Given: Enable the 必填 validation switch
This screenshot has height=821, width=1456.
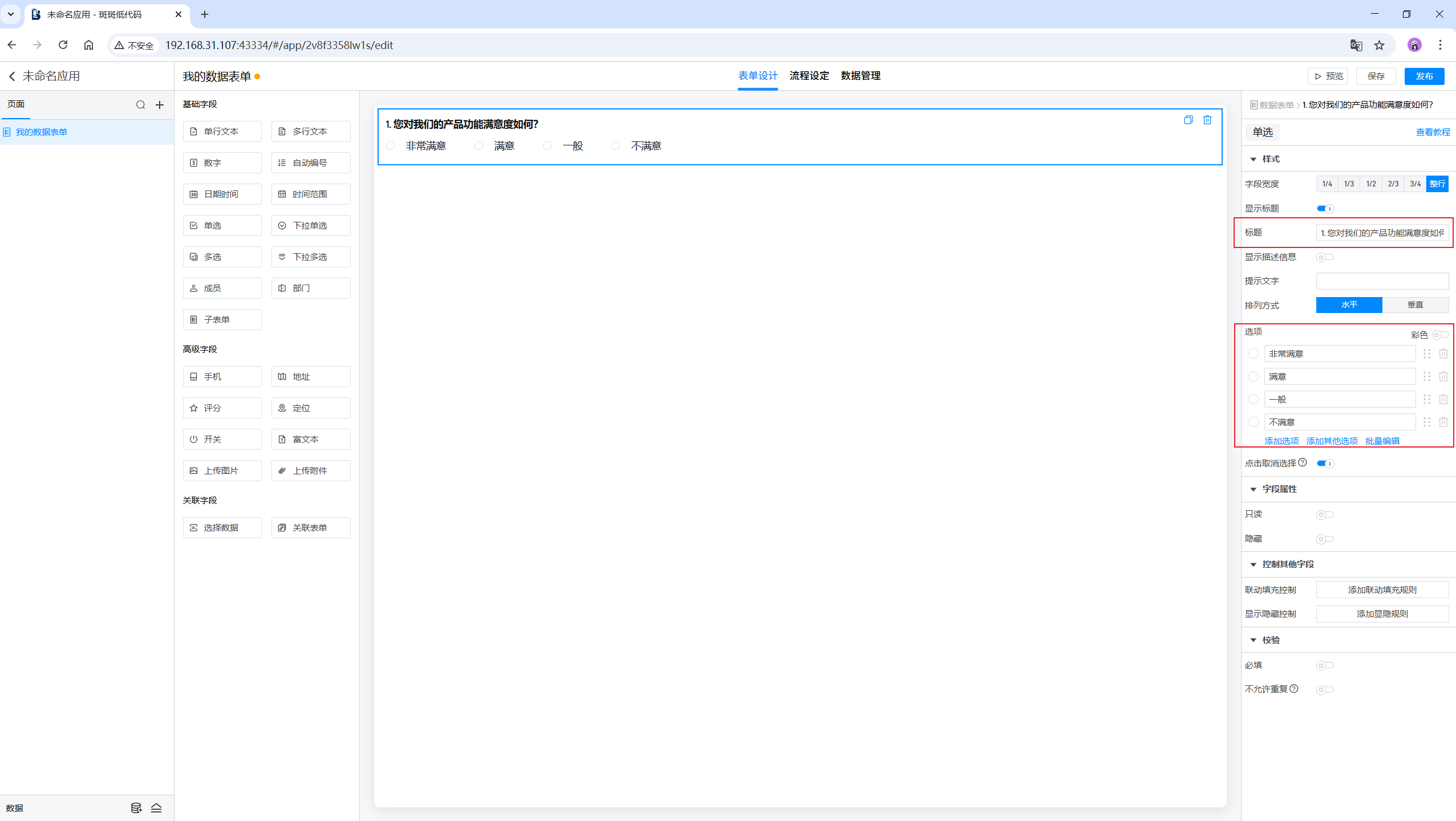Looking at the screenshot, I should coord(1325,665).
